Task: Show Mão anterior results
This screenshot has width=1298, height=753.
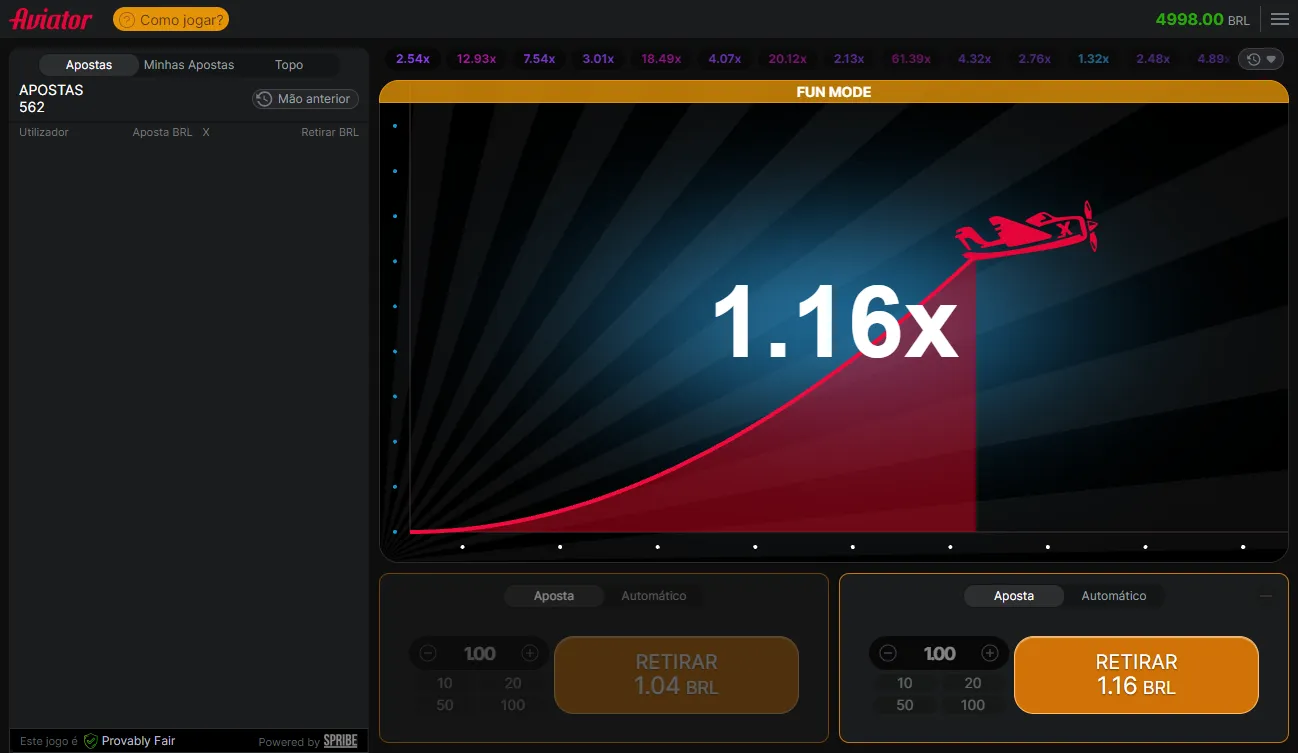Action: [305, 99]
